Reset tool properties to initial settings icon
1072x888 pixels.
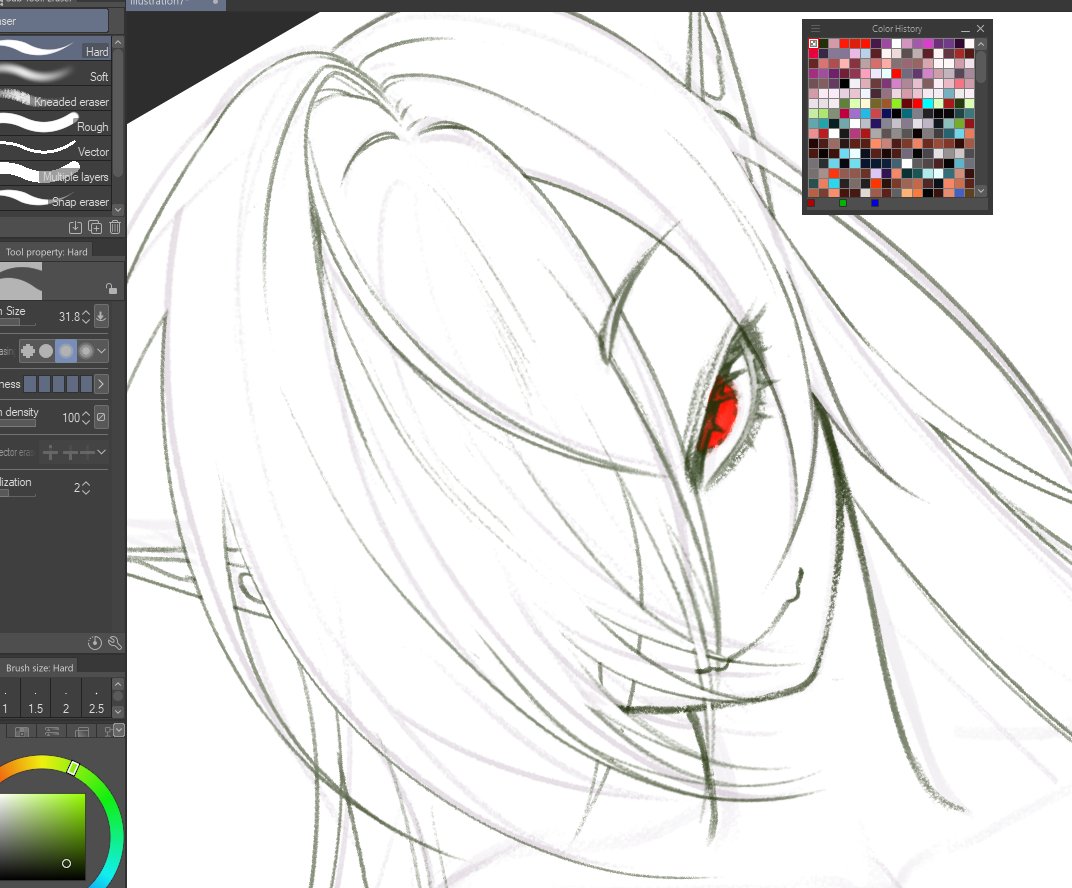click(95, 643)
